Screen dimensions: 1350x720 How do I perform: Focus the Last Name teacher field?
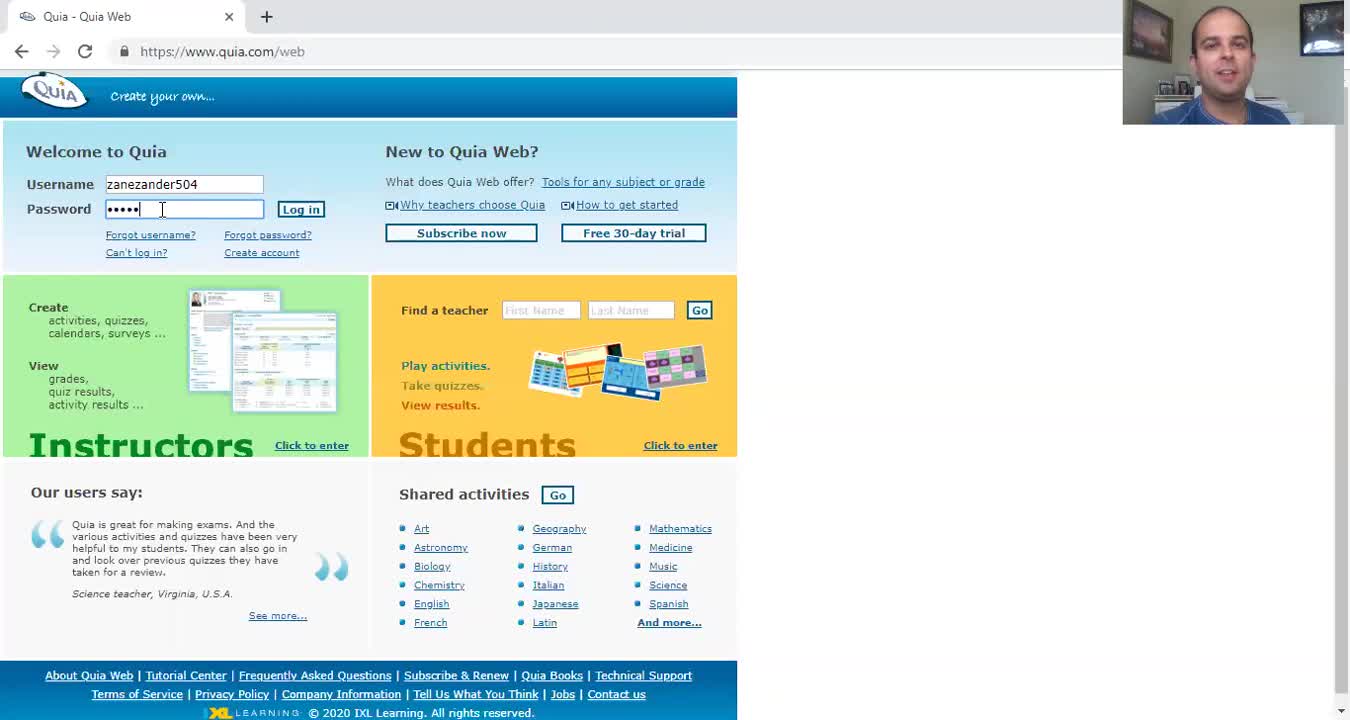pos(631,310)
